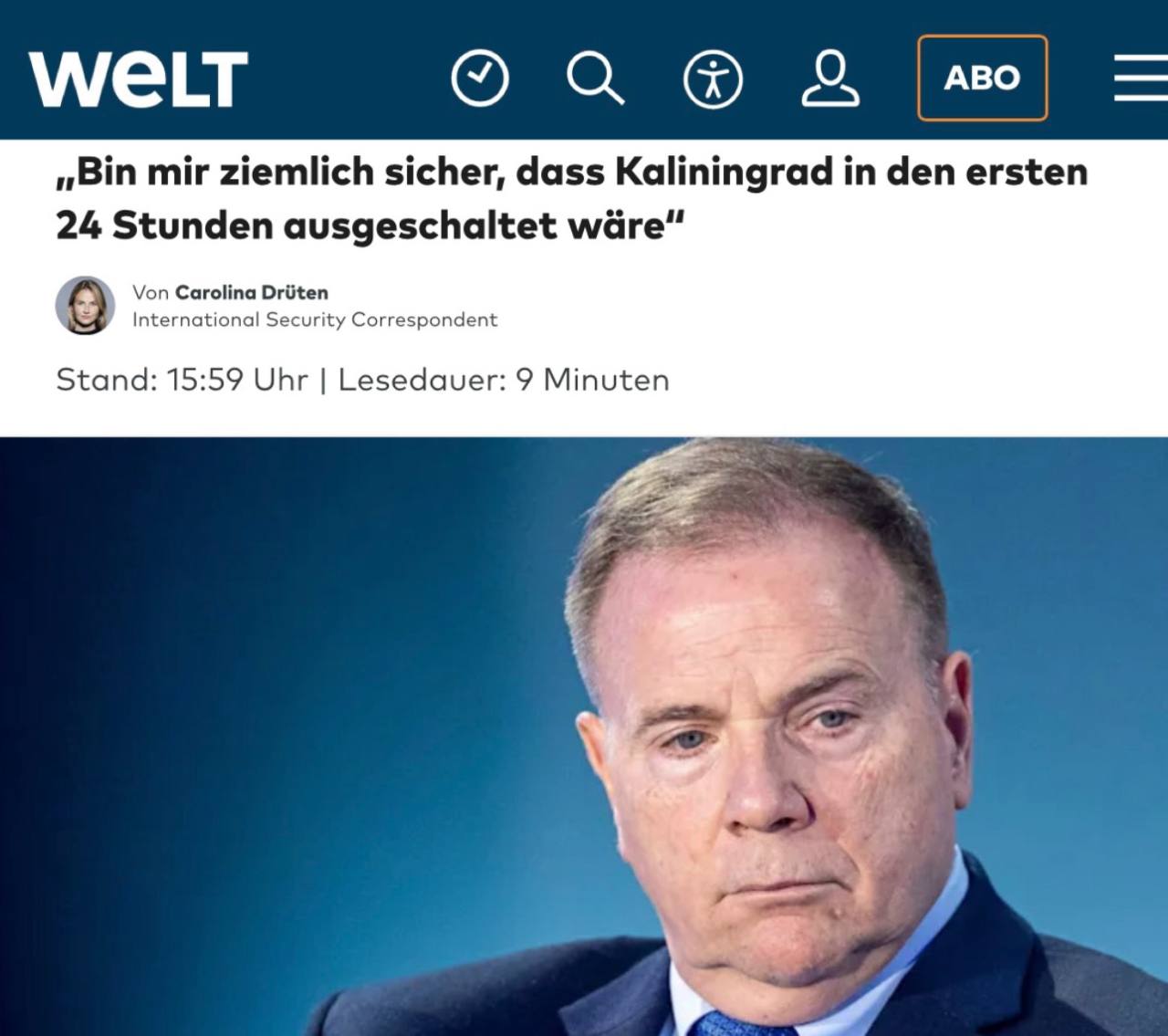Open the search magnifier icon
Image resolution: width=1168 pixels, height=1036 pixels.
[595, 78]
